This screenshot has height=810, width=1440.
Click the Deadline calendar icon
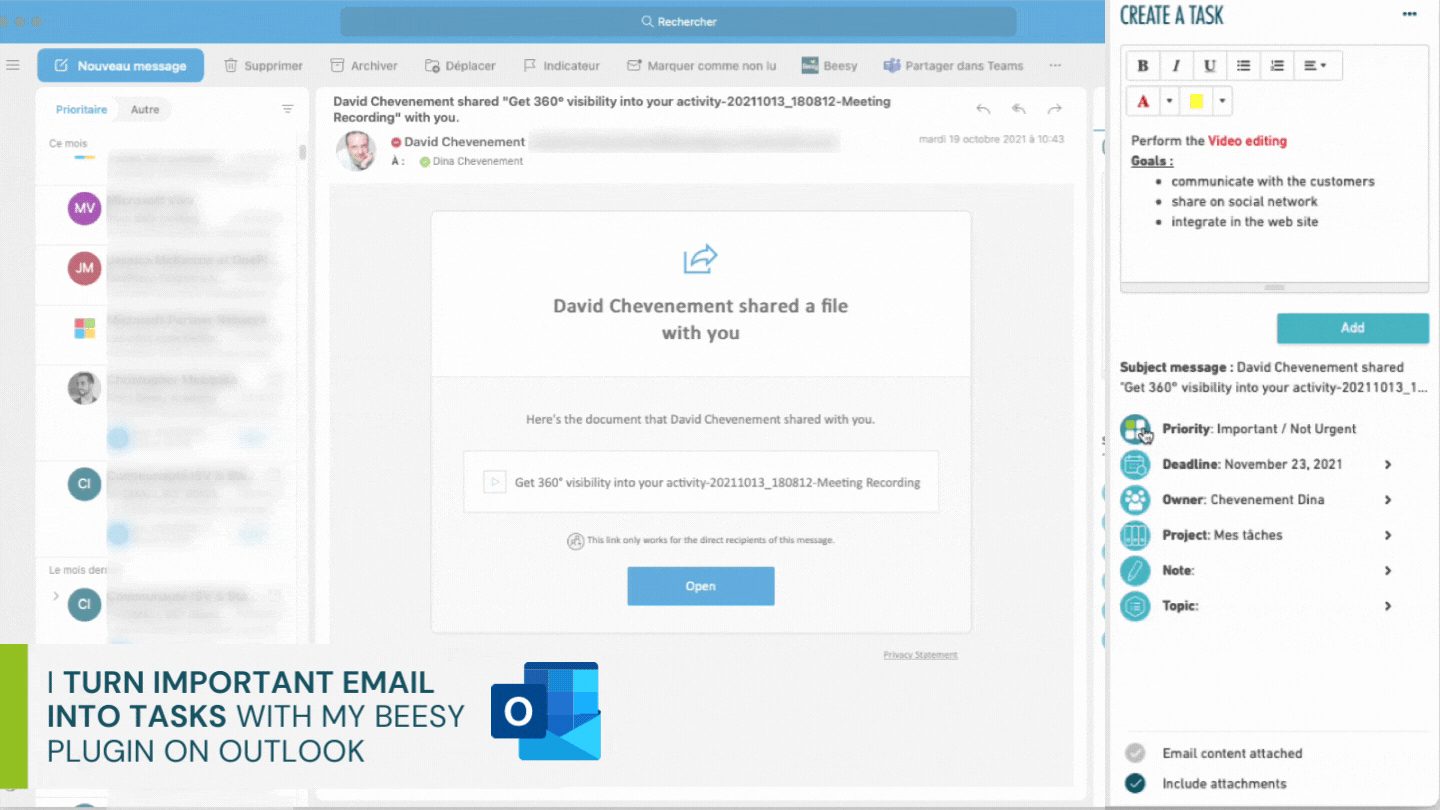pos(1135,464)
